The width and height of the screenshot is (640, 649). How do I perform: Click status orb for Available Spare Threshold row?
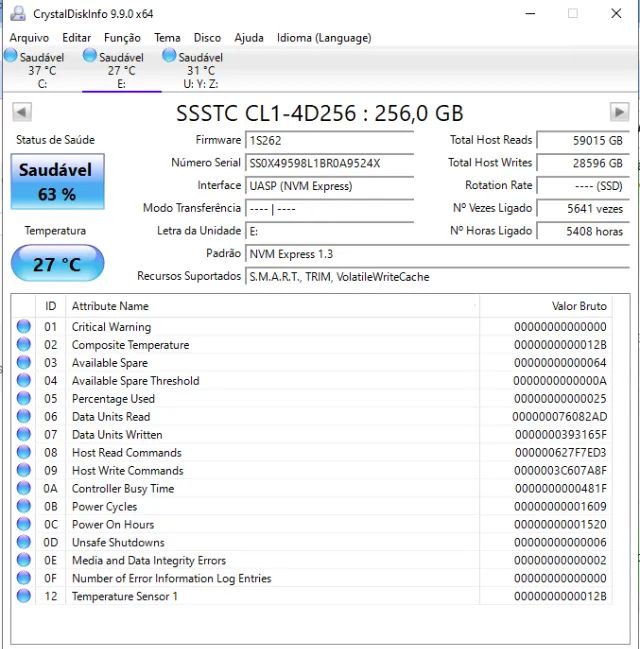pos(24,380)
